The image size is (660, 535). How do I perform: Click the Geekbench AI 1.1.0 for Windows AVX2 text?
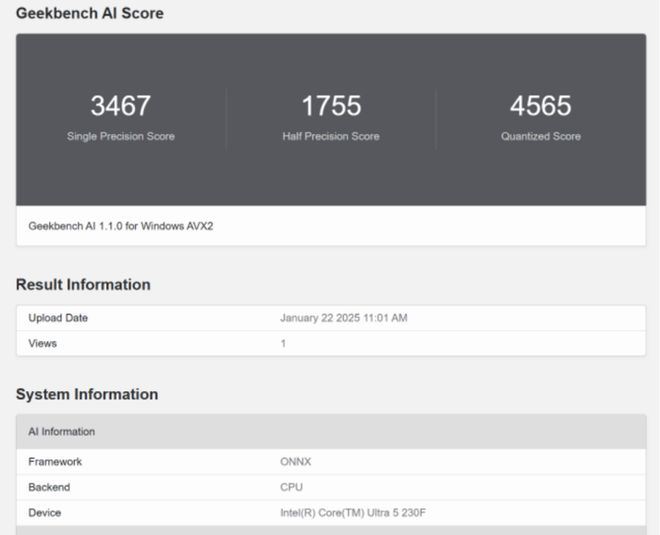click(121, 226)
